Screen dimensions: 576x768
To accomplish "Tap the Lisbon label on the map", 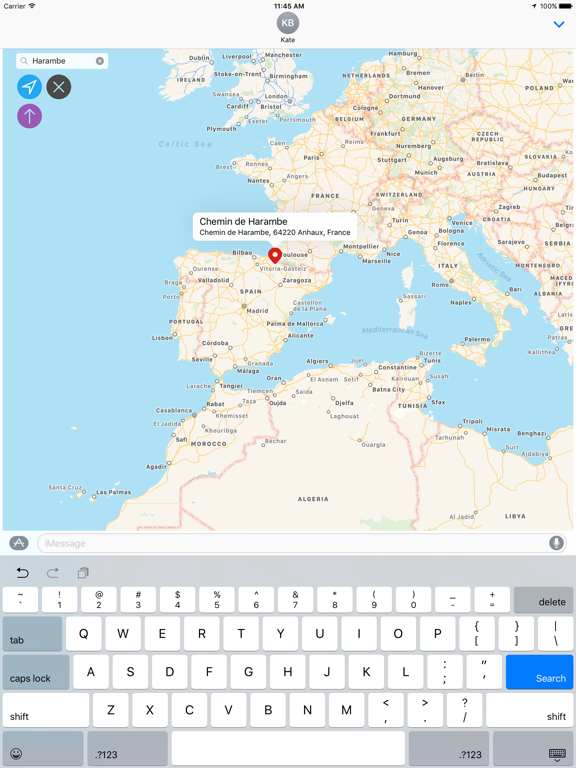I will click(162, 338).
